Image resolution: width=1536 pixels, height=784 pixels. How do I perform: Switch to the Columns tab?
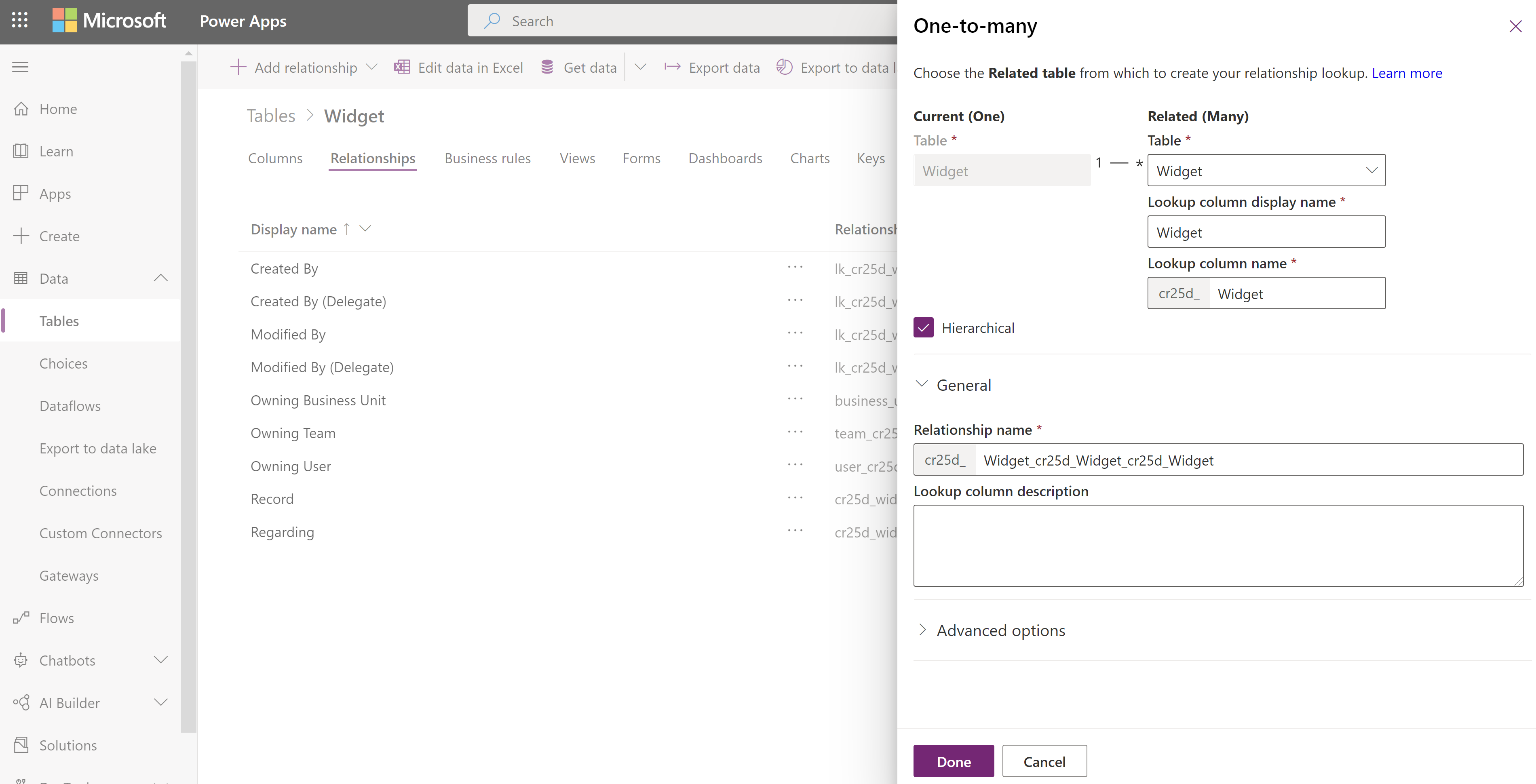coord(275,157)
